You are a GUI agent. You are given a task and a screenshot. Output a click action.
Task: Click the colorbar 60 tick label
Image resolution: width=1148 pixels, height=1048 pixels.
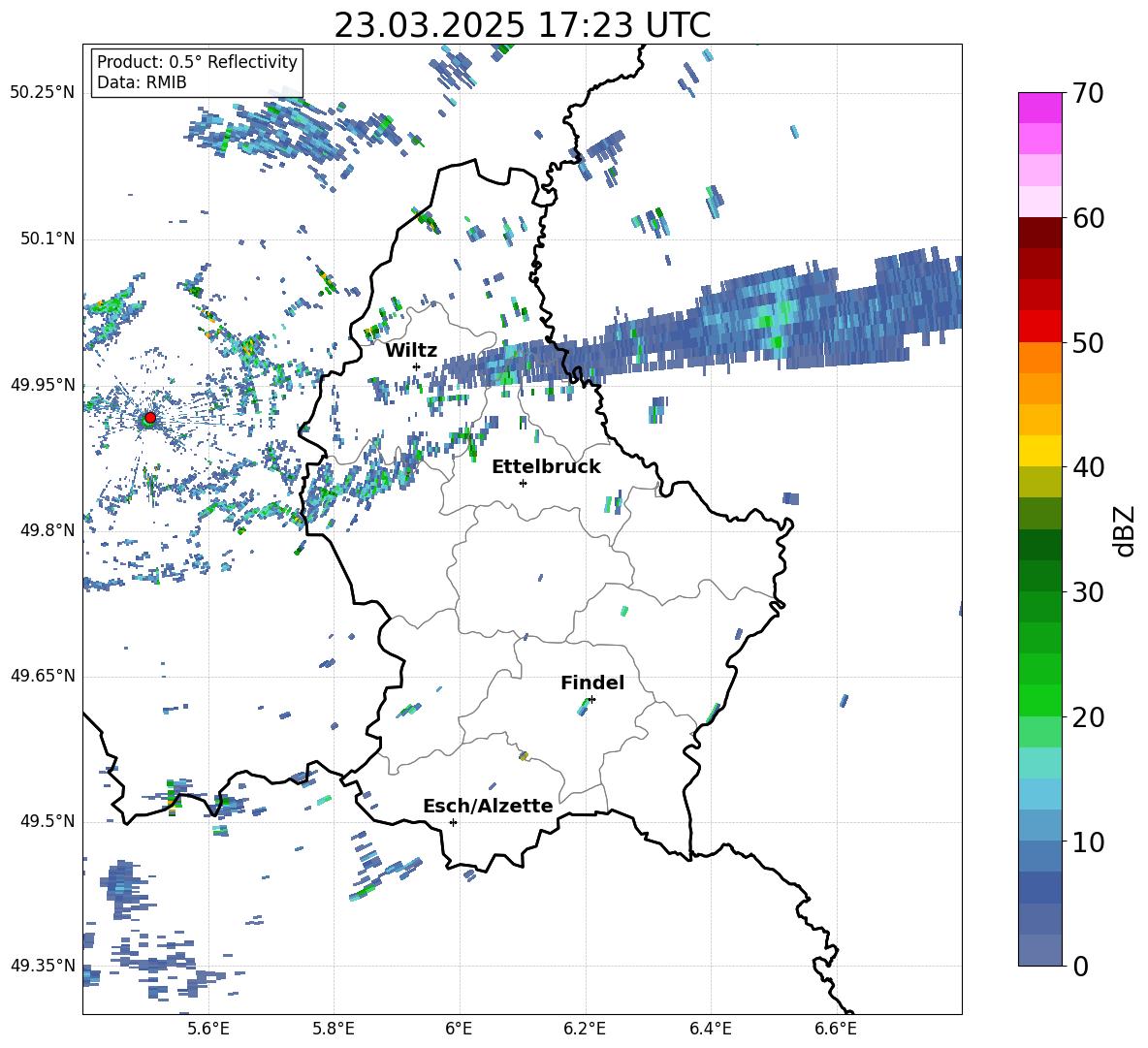click(1089, 218)
